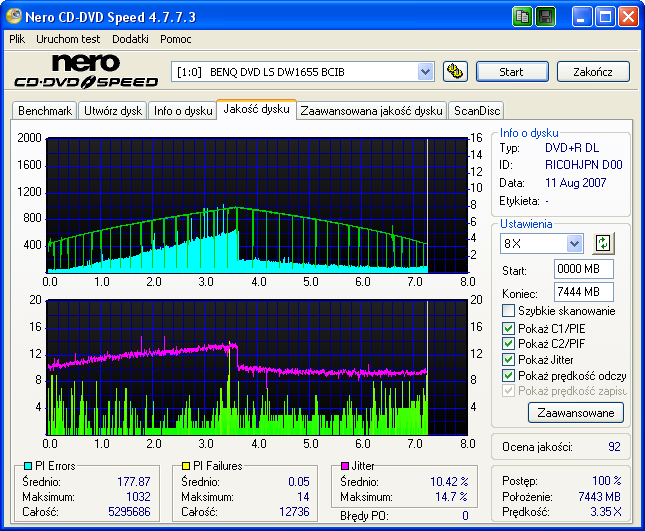Viewport: 645px width, 531px height.
Task: Click PI Errors average 177.87
Action: tap(134, 482)
